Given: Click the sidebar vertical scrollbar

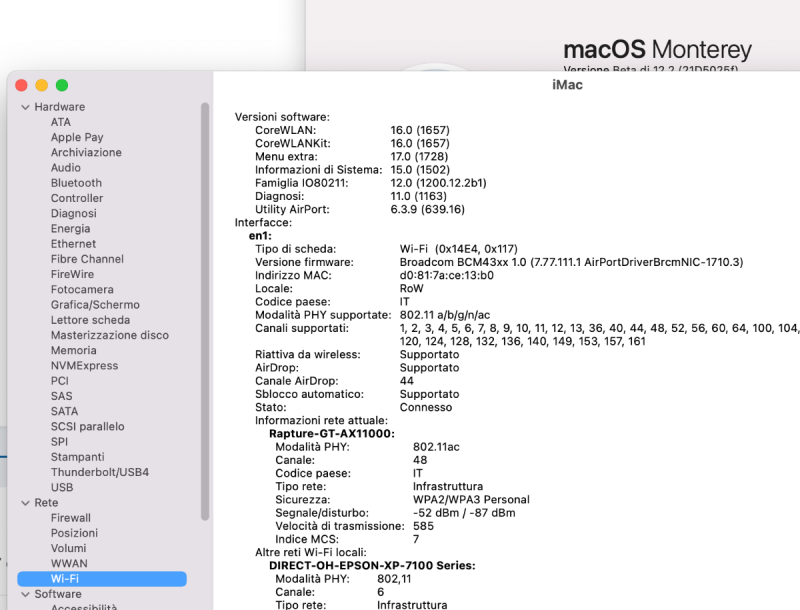Looking at the screenshot, I should click(x=205, y=311).
